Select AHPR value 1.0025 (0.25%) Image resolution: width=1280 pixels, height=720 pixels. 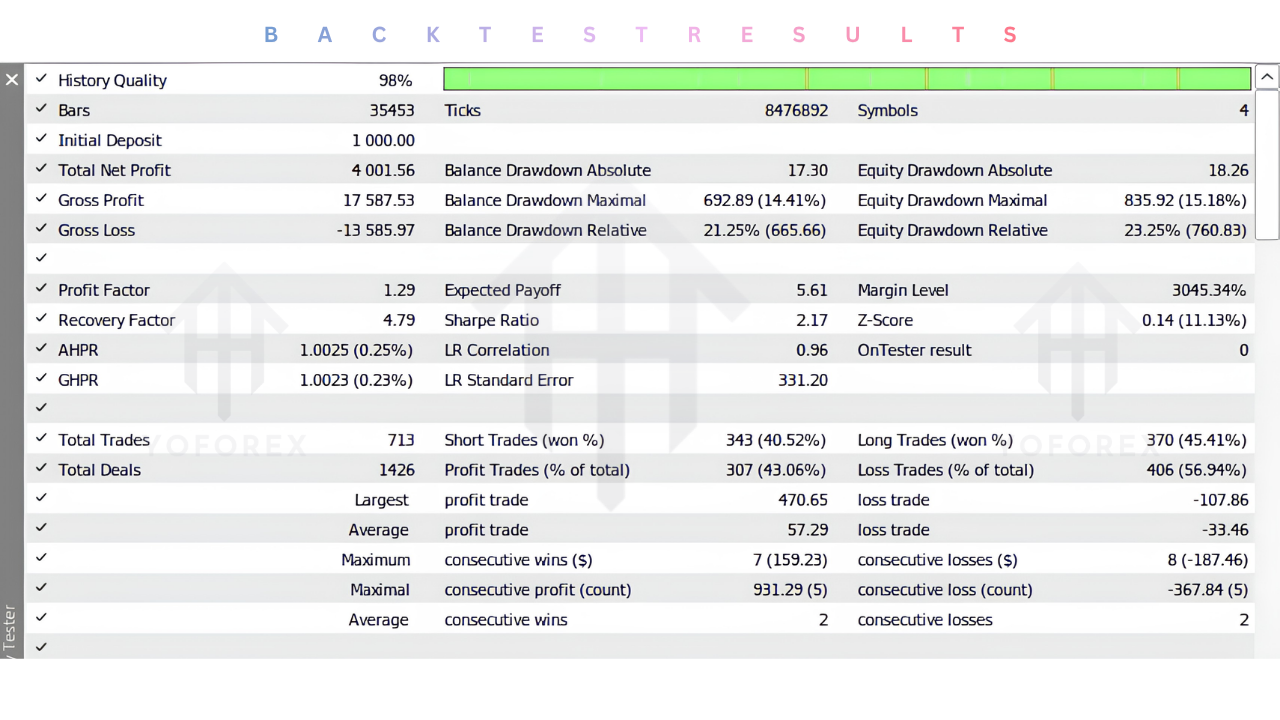pyautogui.click(x=356, y=350)
